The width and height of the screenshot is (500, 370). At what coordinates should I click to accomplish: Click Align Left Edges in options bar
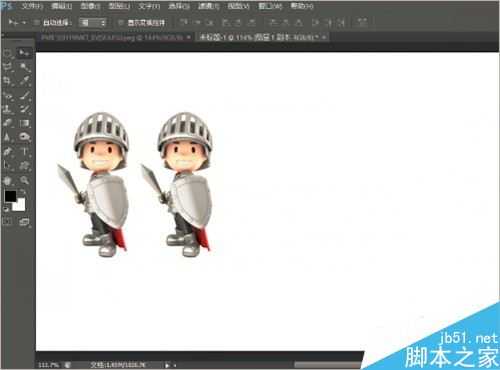click(226, 23)
